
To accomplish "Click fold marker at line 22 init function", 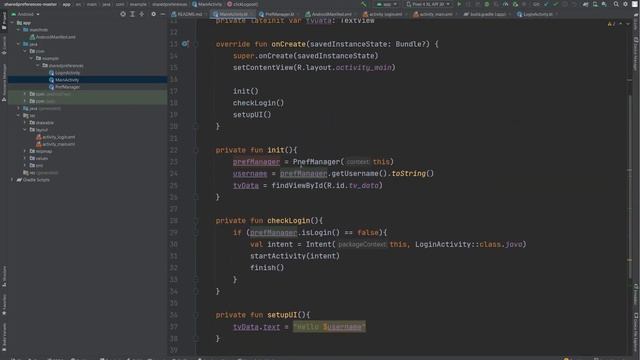I will (x=196, y=150).
